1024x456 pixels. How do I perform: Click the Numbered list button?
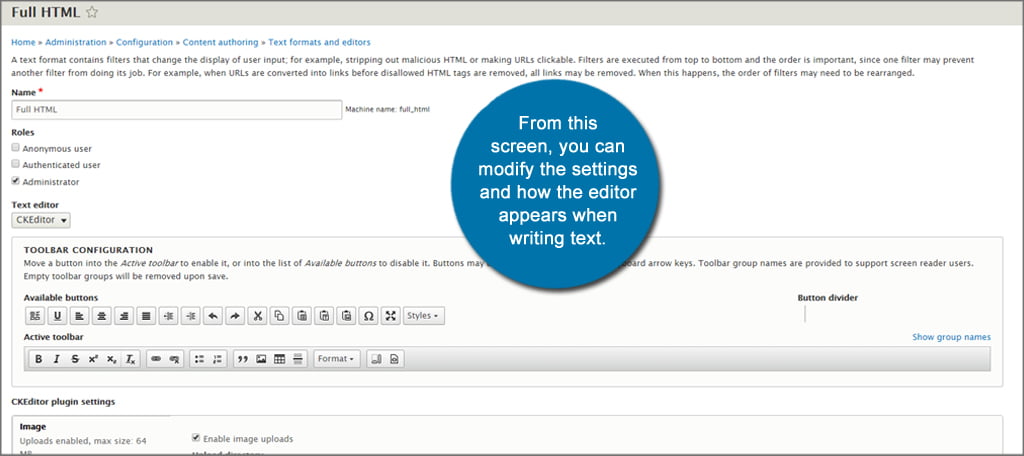coord(218,359)
